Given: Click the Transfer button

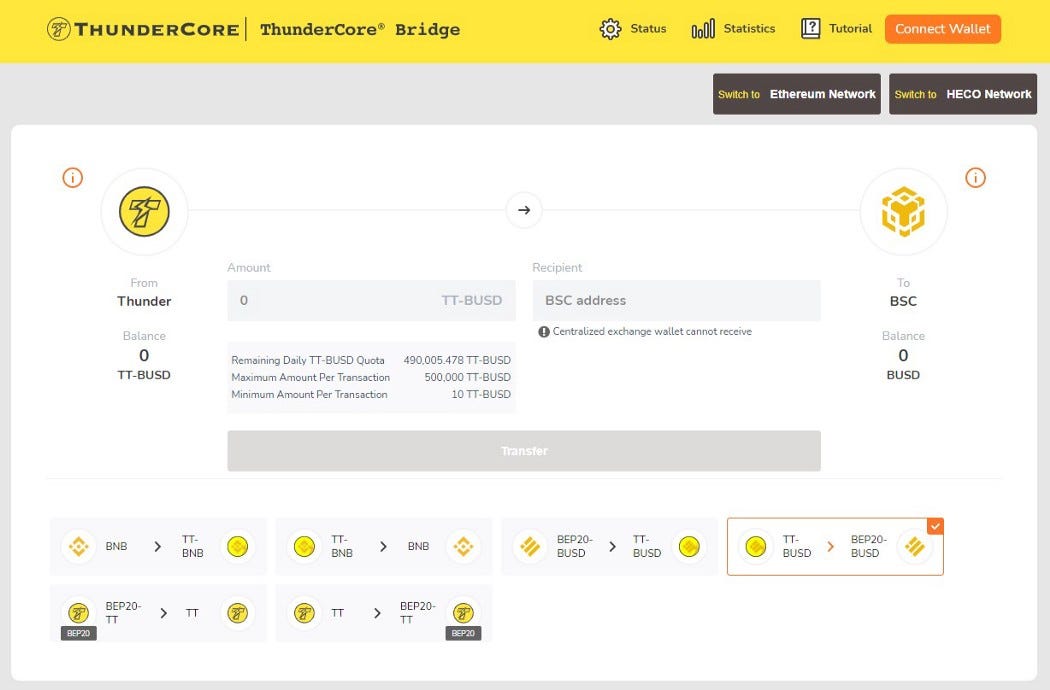Looking at the screenshot, I should [524, 451].
